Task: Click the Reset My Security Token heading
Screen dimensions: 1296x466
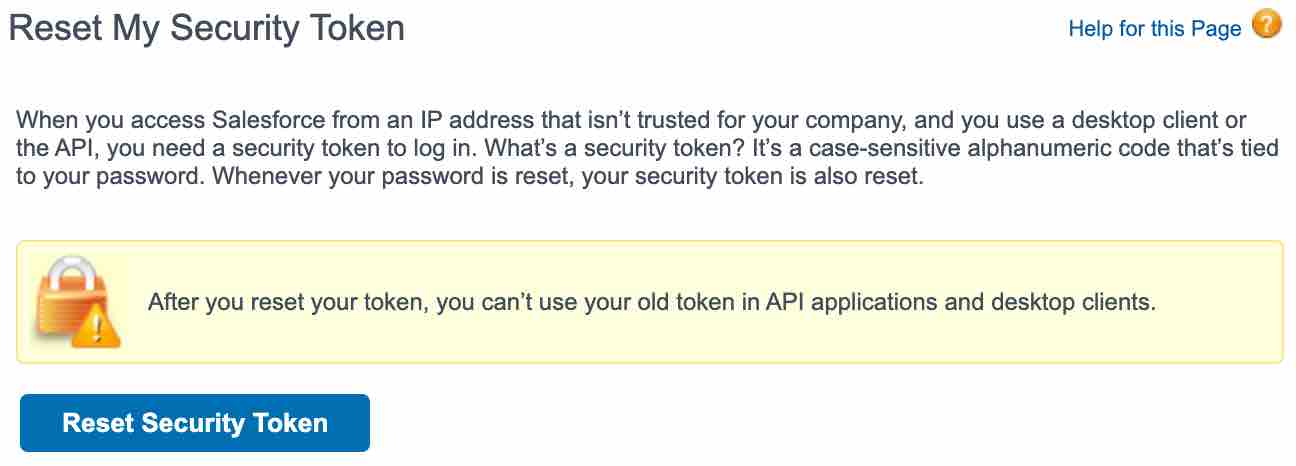Action: click(207, 28)
